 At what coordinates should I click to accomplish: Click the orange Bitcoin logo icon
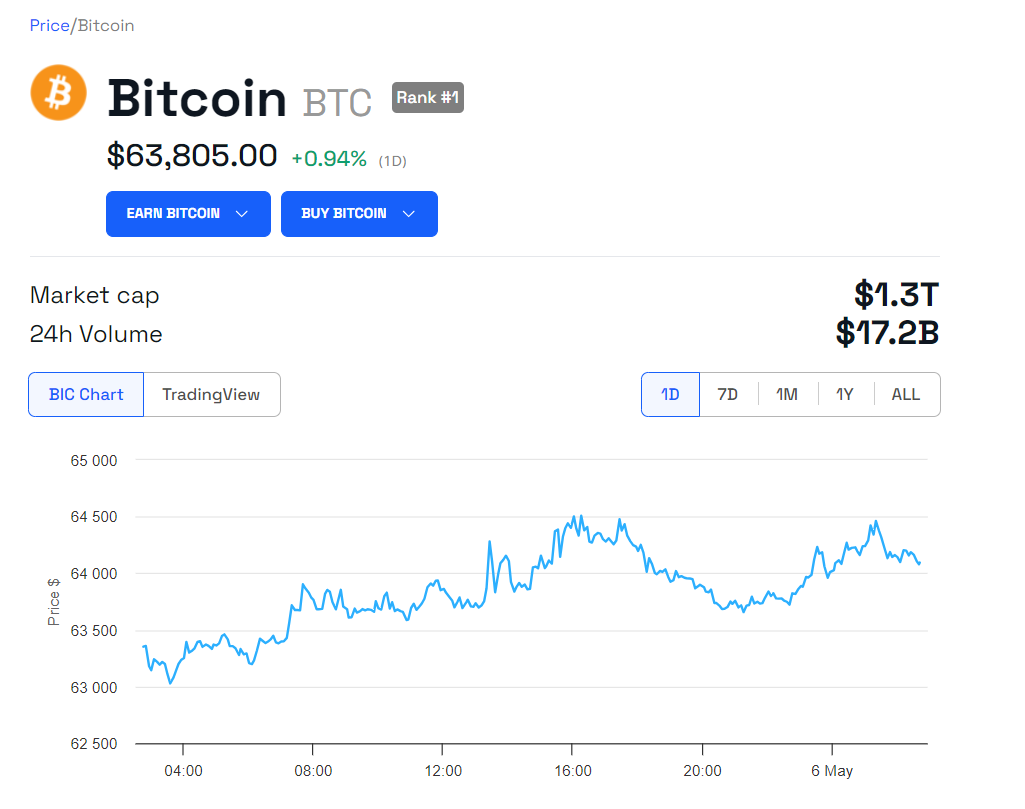pos(58,92)
